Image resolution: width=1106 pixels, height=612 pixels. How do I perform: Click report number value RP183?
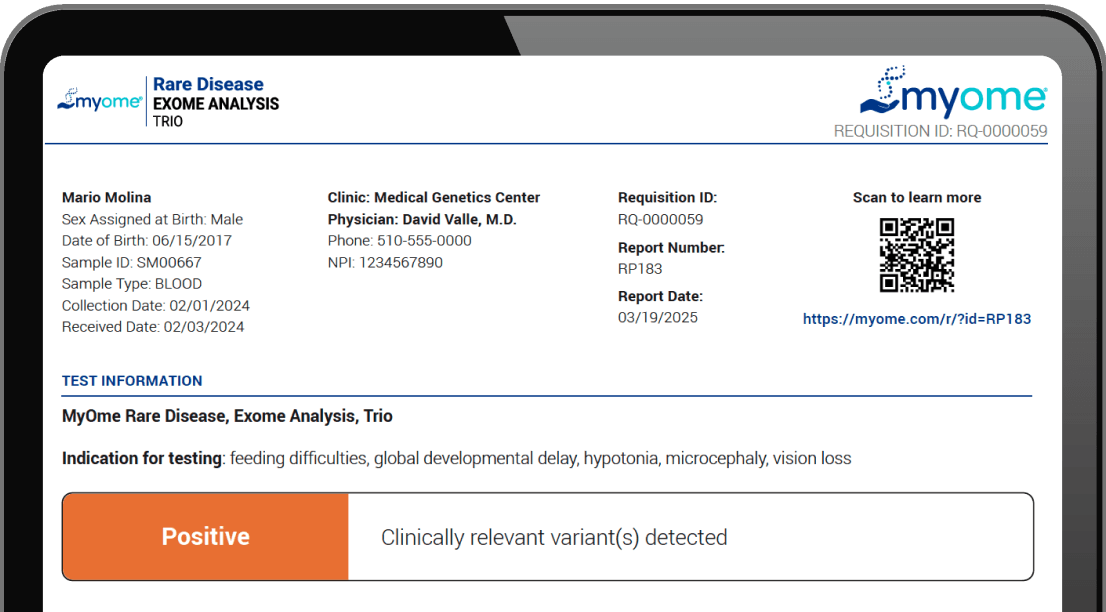click(x=640, y=269)
